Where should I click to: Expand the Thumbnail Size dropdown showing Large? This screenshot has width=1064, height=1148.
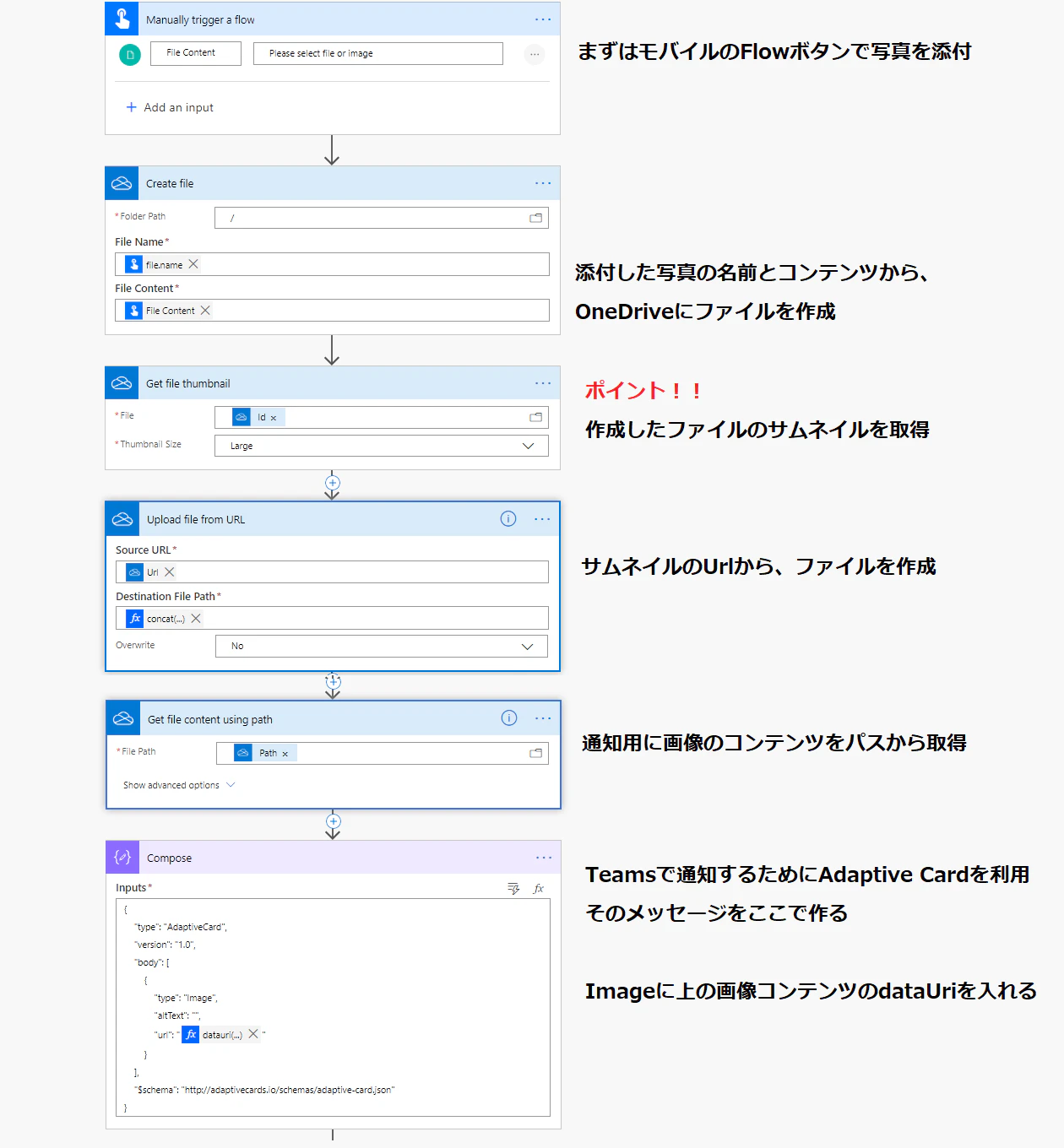point(382,446)
